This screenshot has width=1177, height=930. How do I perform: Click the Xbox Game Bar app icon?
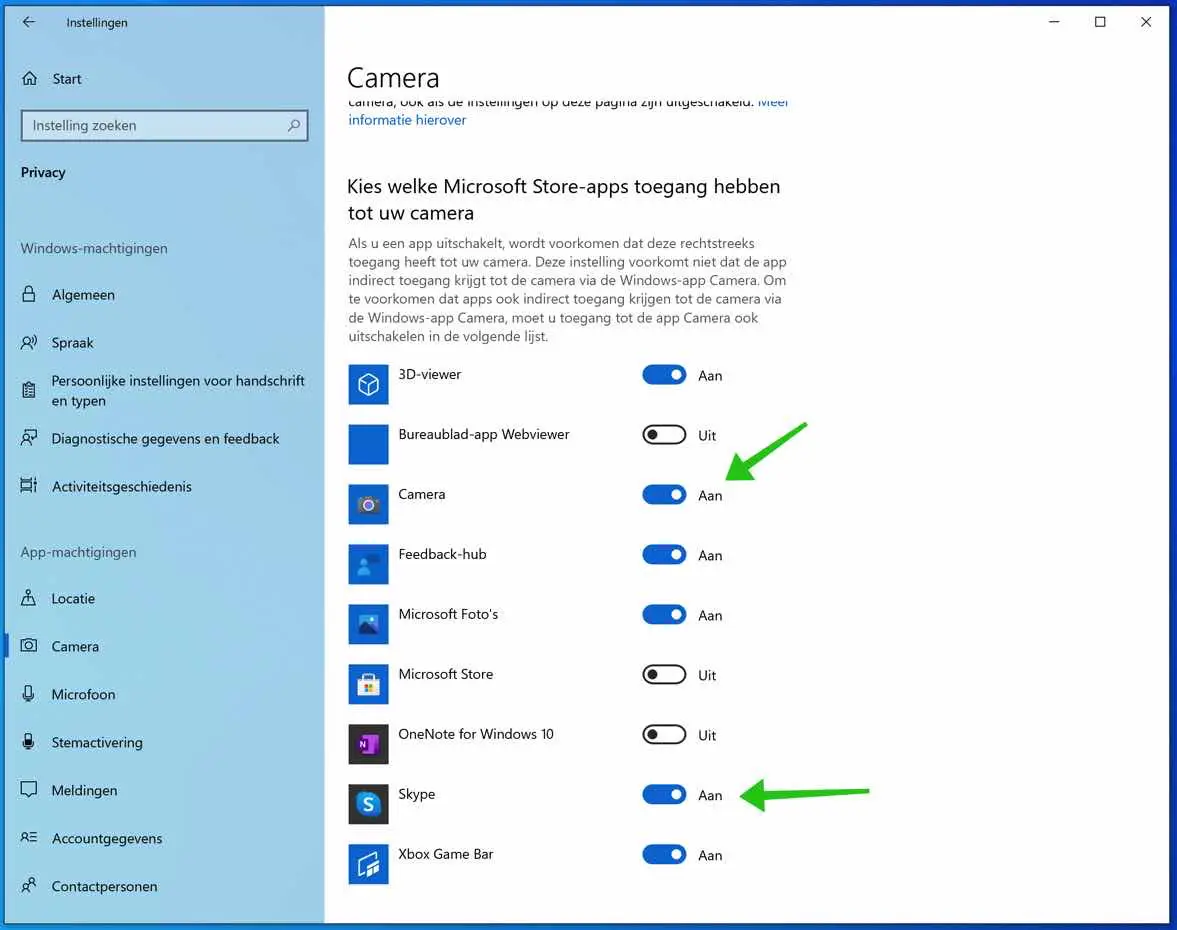(x=368, y=864)
